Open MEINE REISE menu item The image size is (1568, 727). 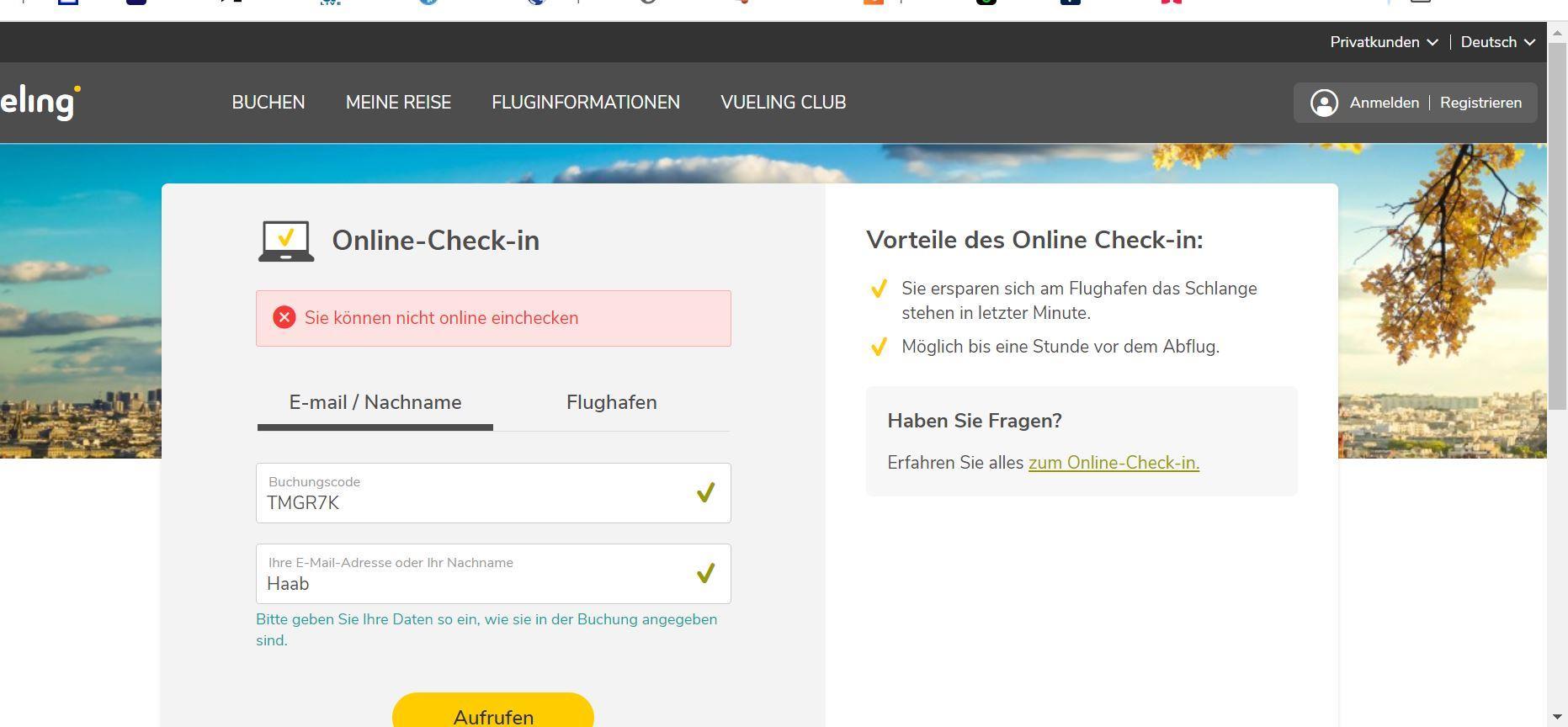398,103
